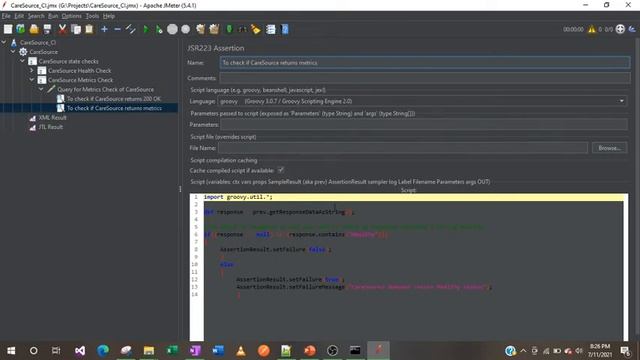
Task: Open File Explorer from taskbar
Action: coord(149,350)
